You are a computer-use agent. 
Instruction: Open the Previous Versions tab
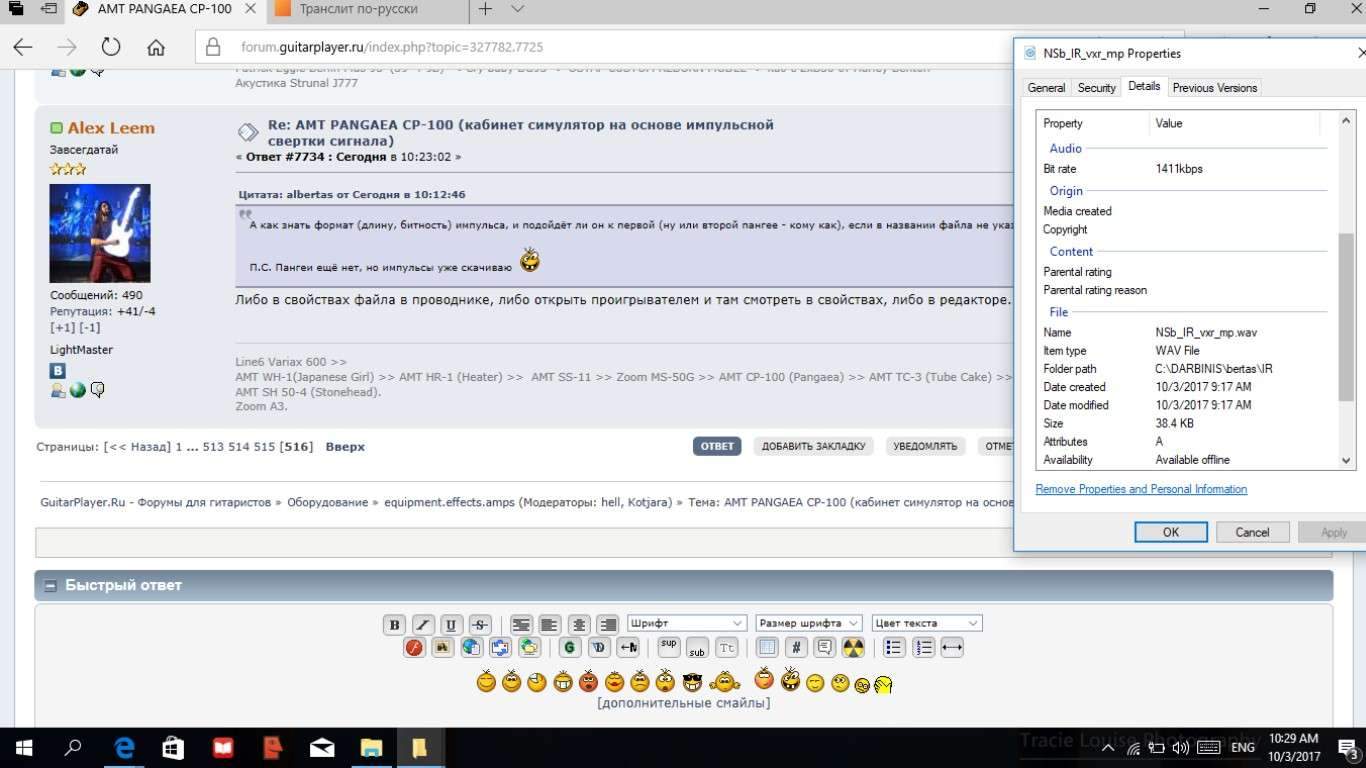1215,88
